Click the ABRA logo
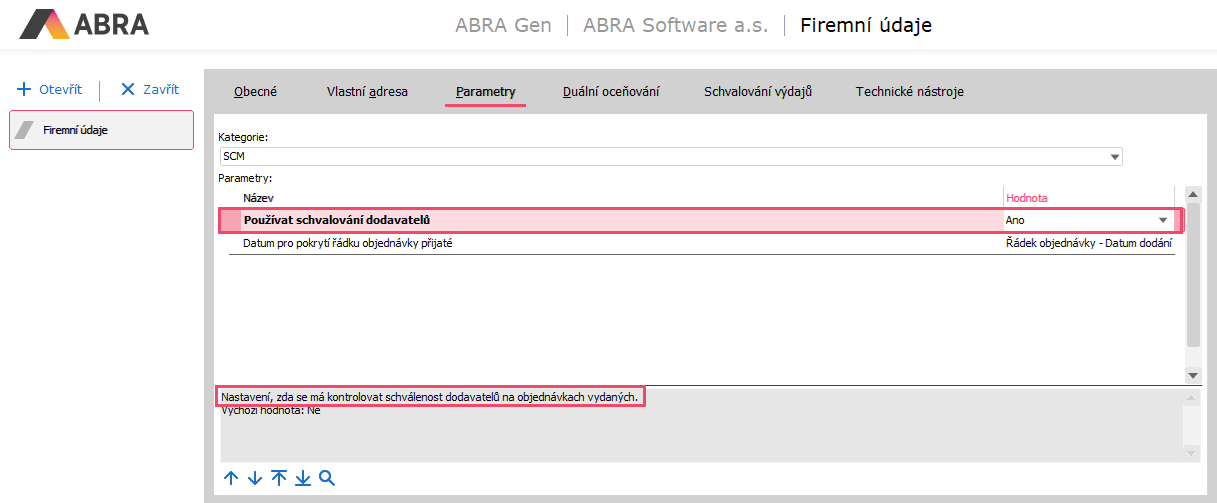 tap(84, 24)
